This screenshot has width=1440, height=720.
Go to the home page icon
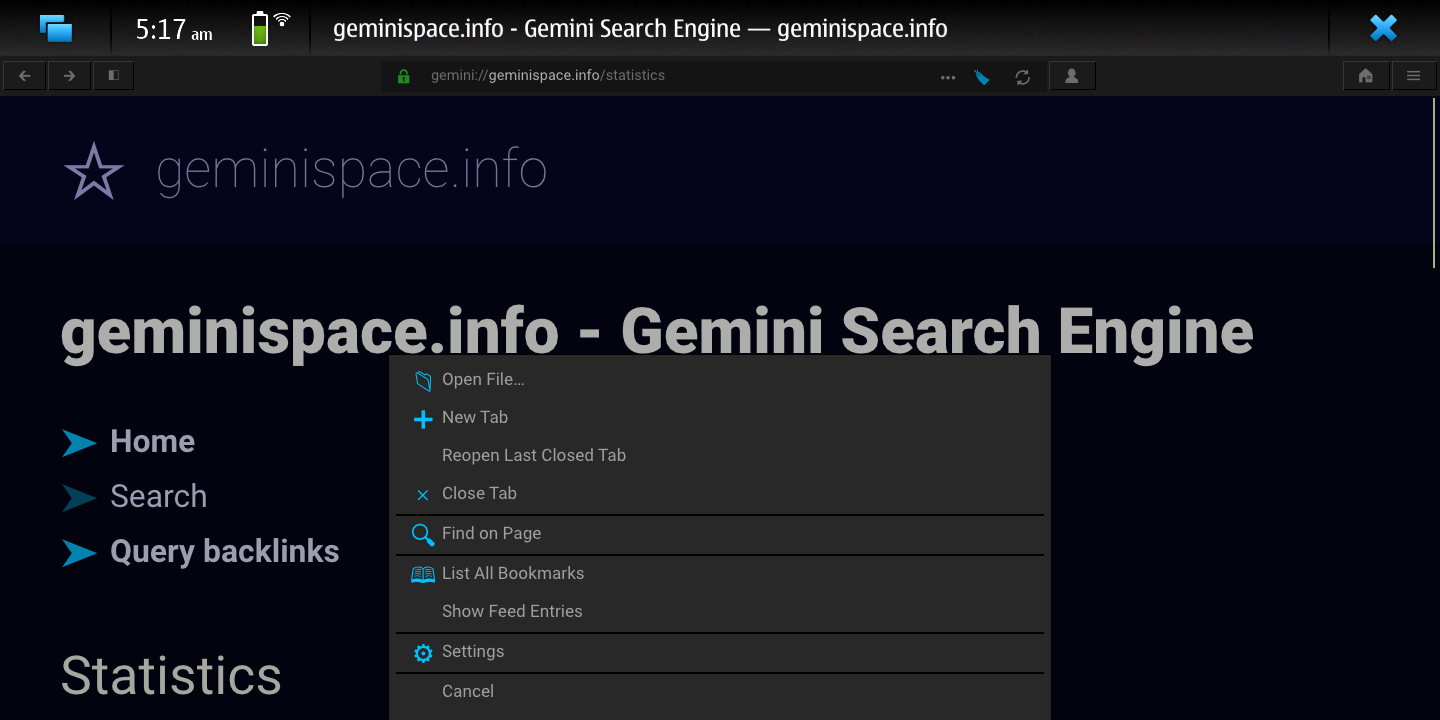(x=1365, y=76)
